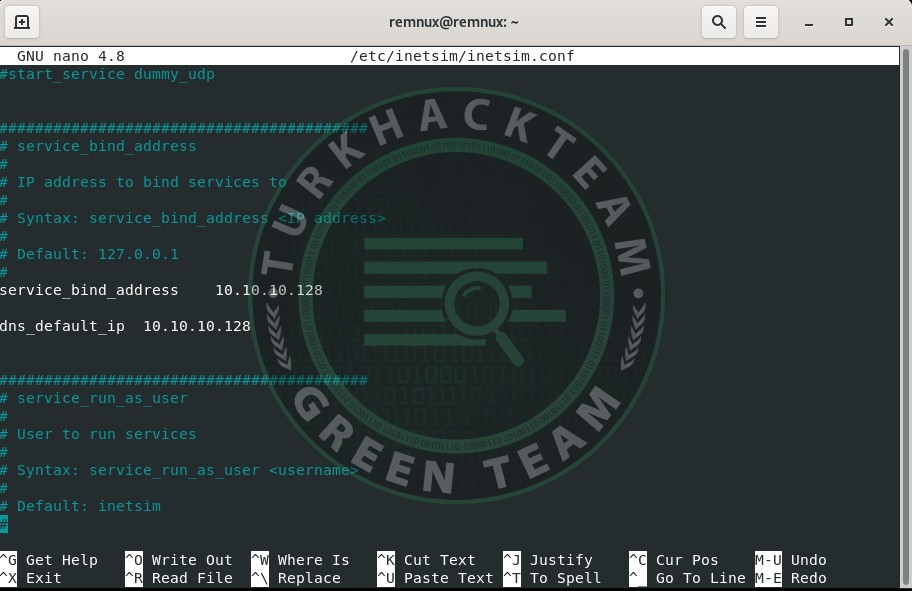Click the ^C Cur Pos shortcut
Image resolution: width=912 pixels, height=591 pixels.
coord(674,560)
